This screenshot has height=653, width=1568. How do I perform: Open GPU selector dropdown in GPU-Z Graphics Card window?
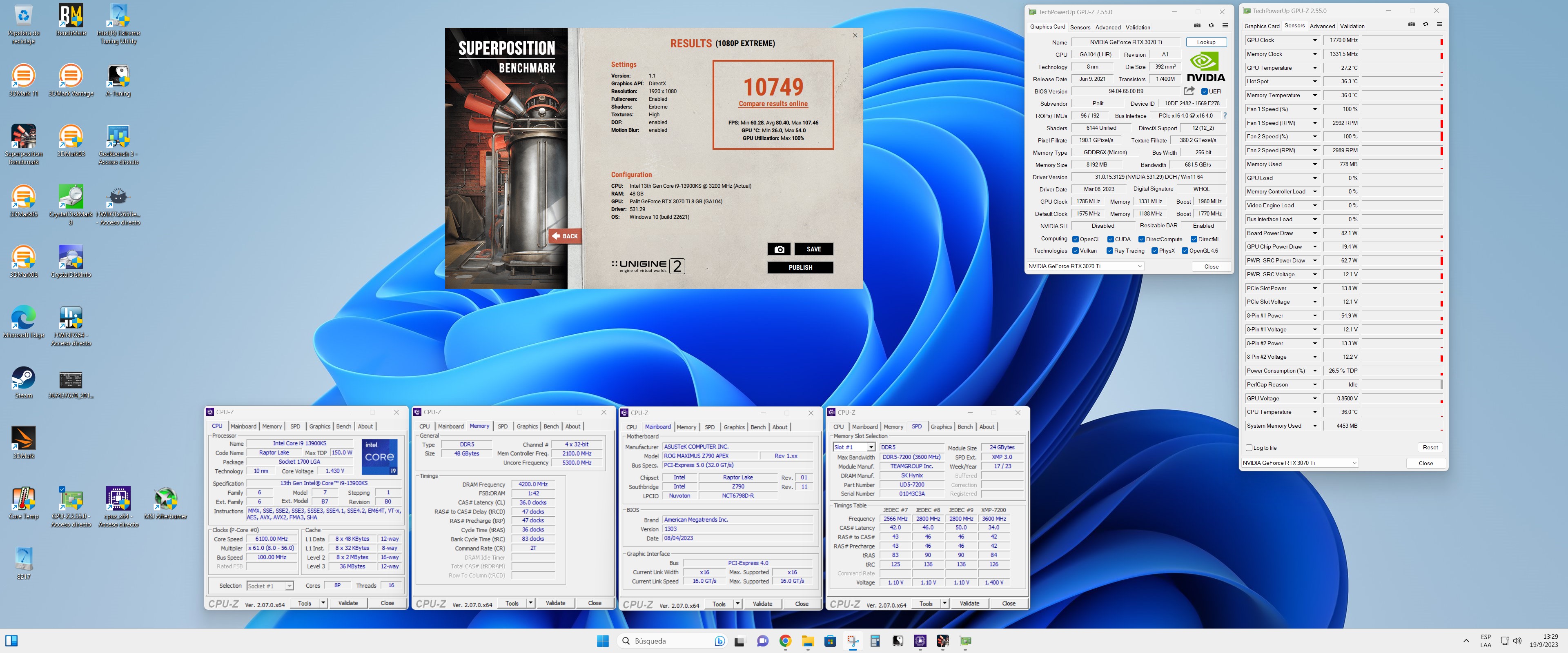click(1085, 267)
